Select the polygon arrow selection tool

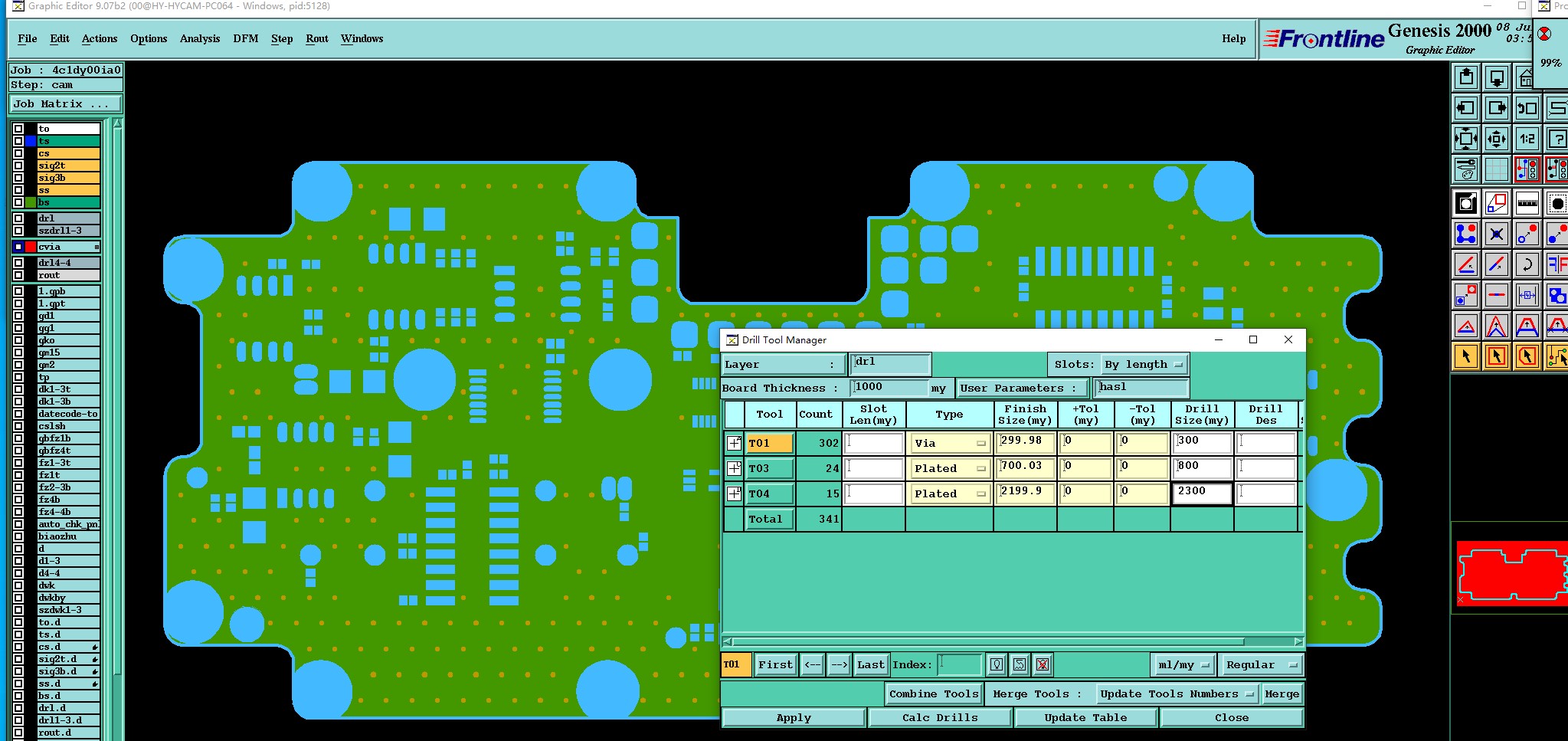click(1527, 356)
